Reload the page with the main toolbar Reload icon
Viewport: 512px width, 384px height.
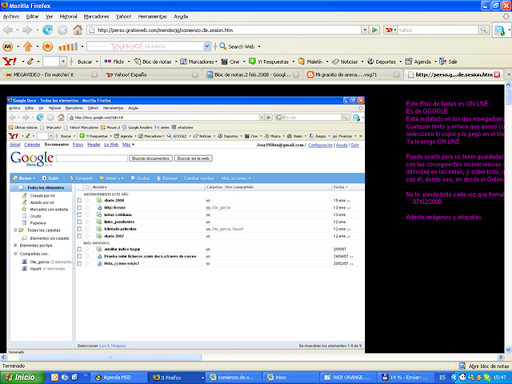[47, 30]
